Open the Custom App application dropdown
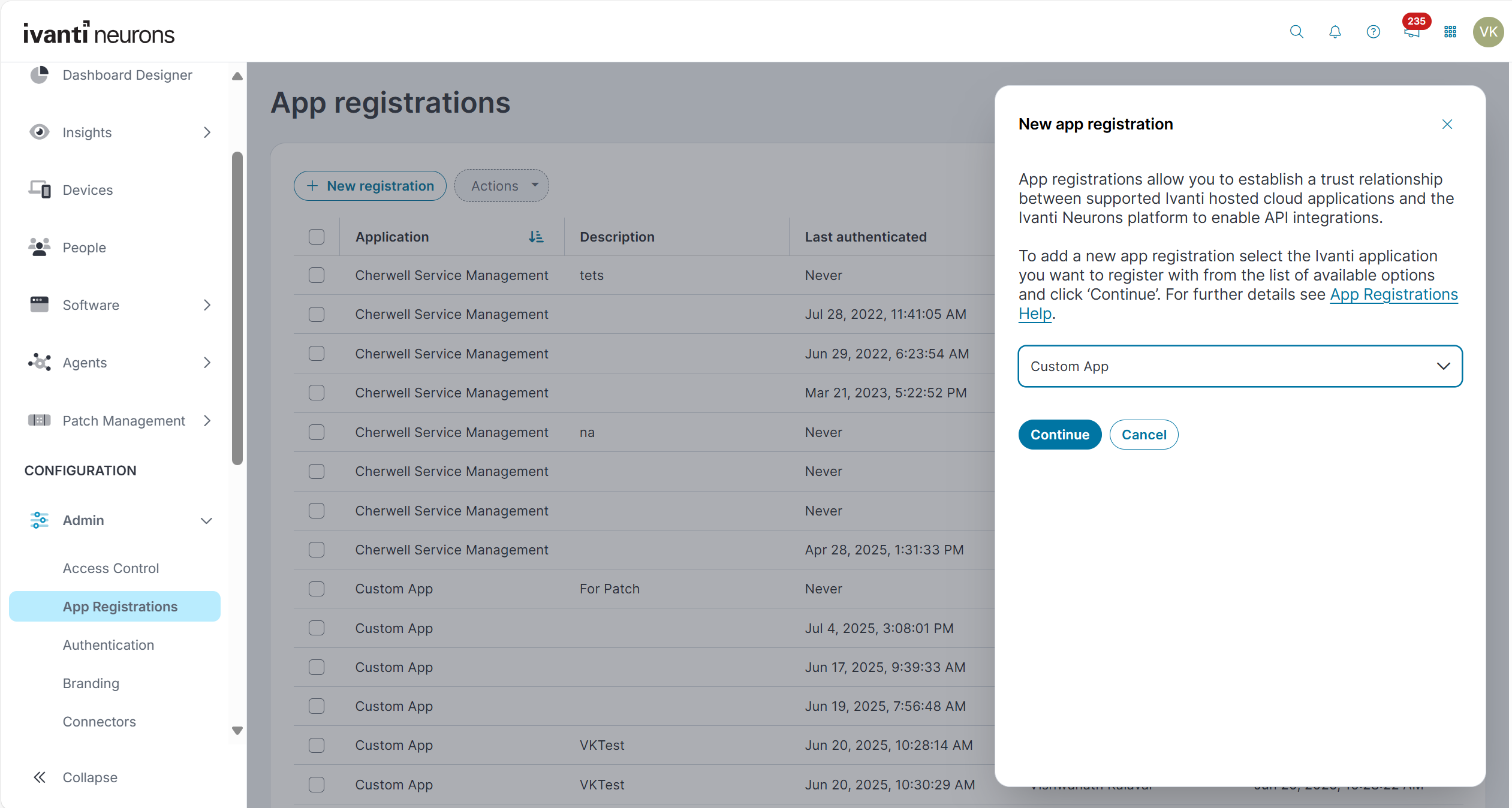 (x=1240, y=366)
